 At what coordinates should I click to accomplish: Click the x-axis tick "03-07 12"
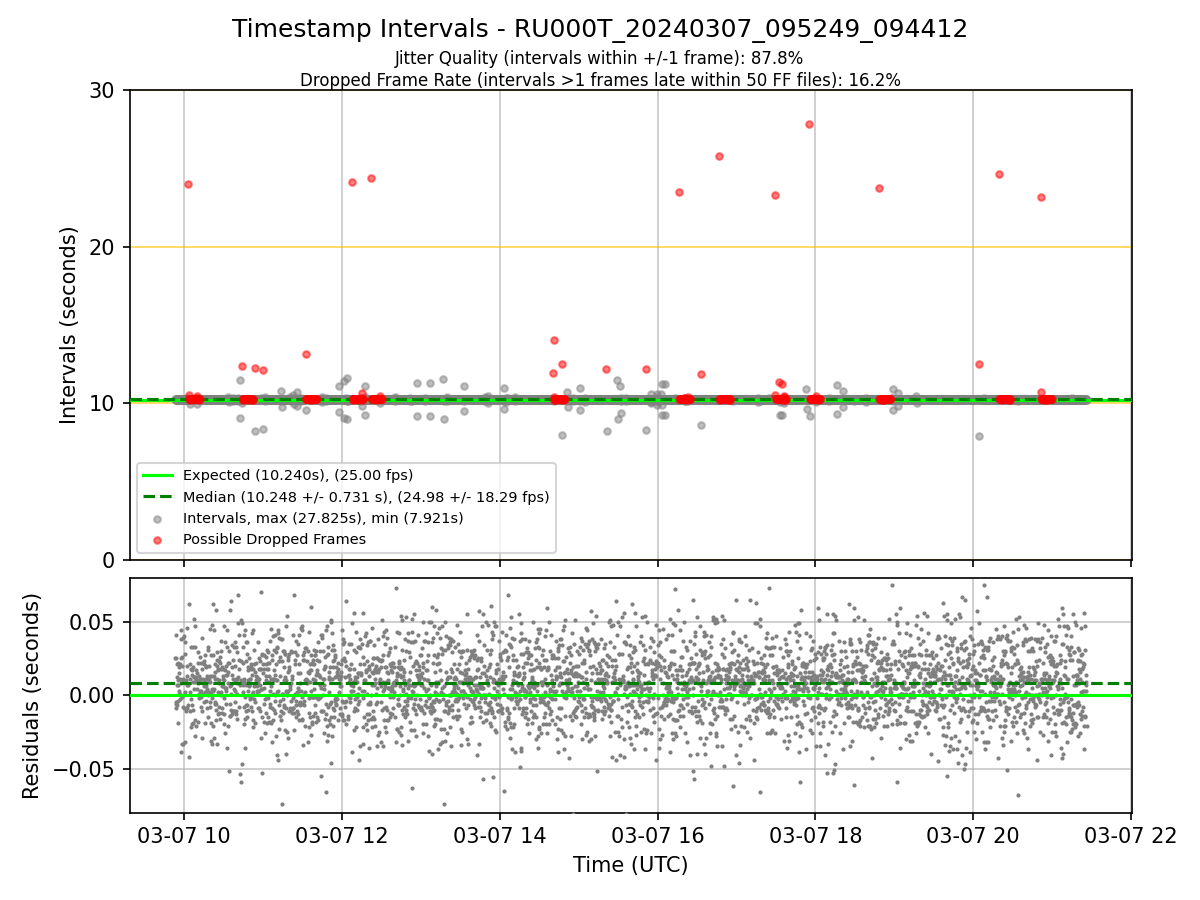coord(342,835)
